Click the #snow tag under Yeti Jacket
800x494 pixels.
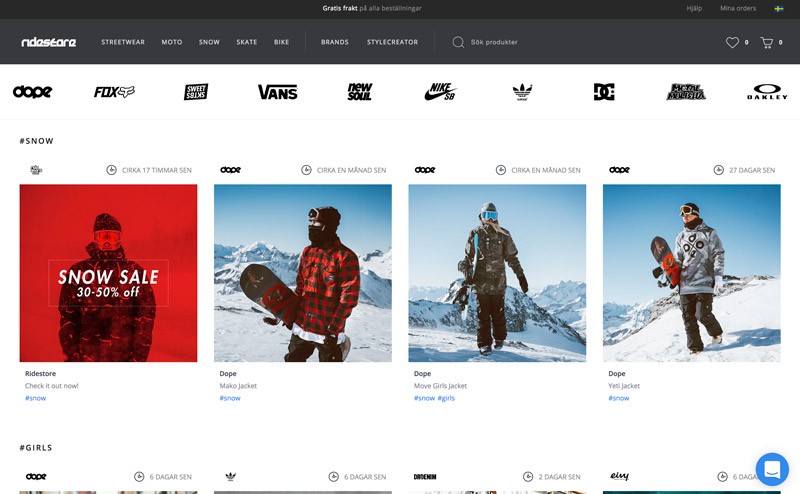click(x=618, y=398)
